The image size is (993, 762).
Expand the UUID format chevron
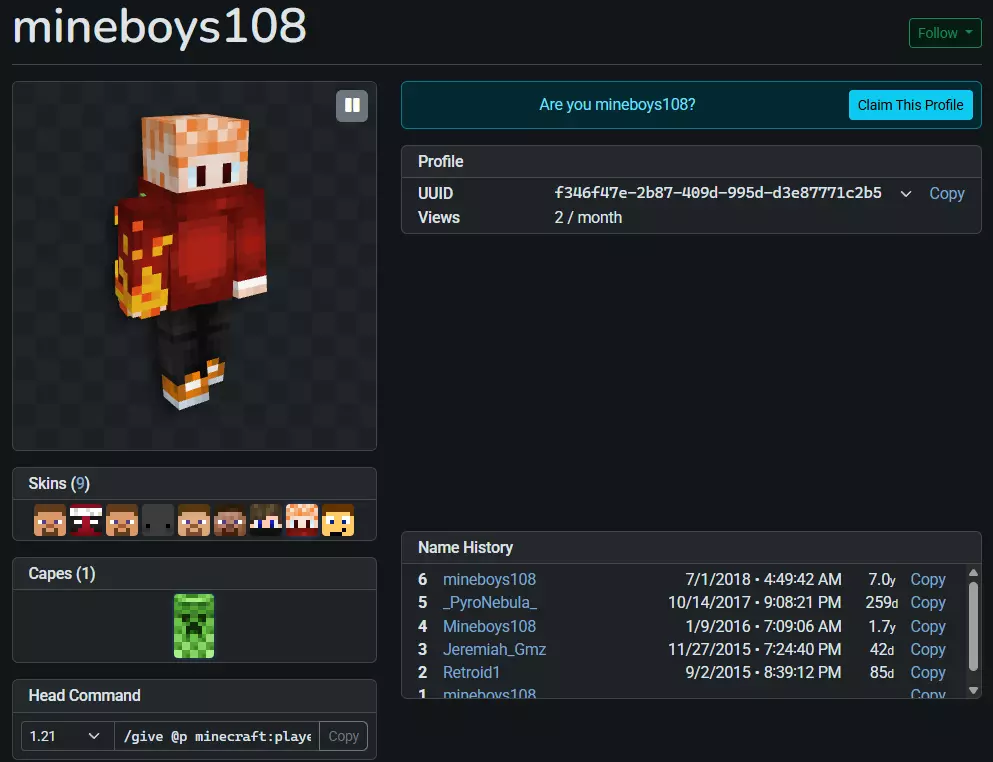906,194
